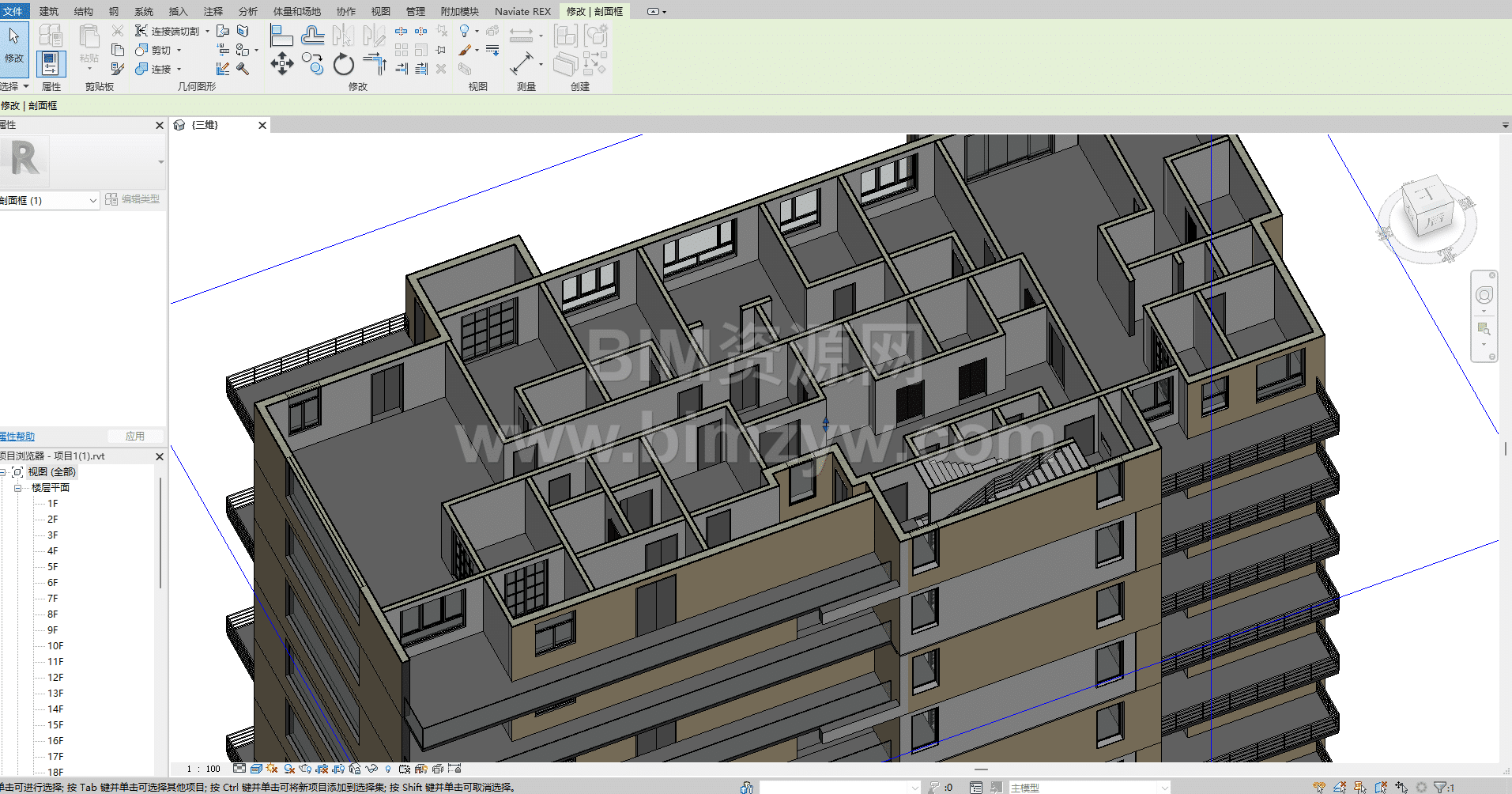The image size is (1512, 794).
Task: Click the 编辑类型 button
Action: coord(133,199)
